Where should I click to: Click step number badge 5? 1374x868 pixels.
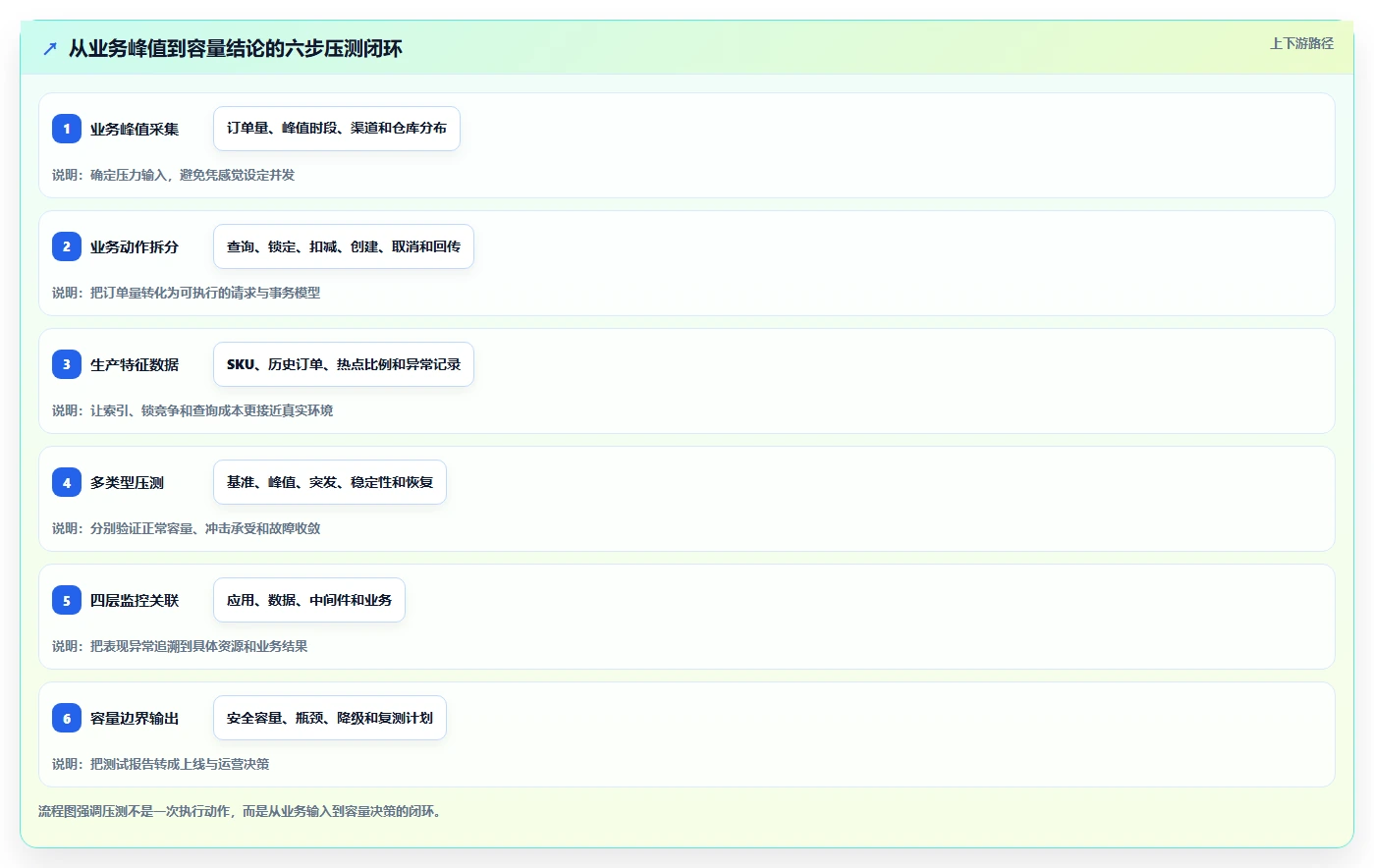point(67,600)
